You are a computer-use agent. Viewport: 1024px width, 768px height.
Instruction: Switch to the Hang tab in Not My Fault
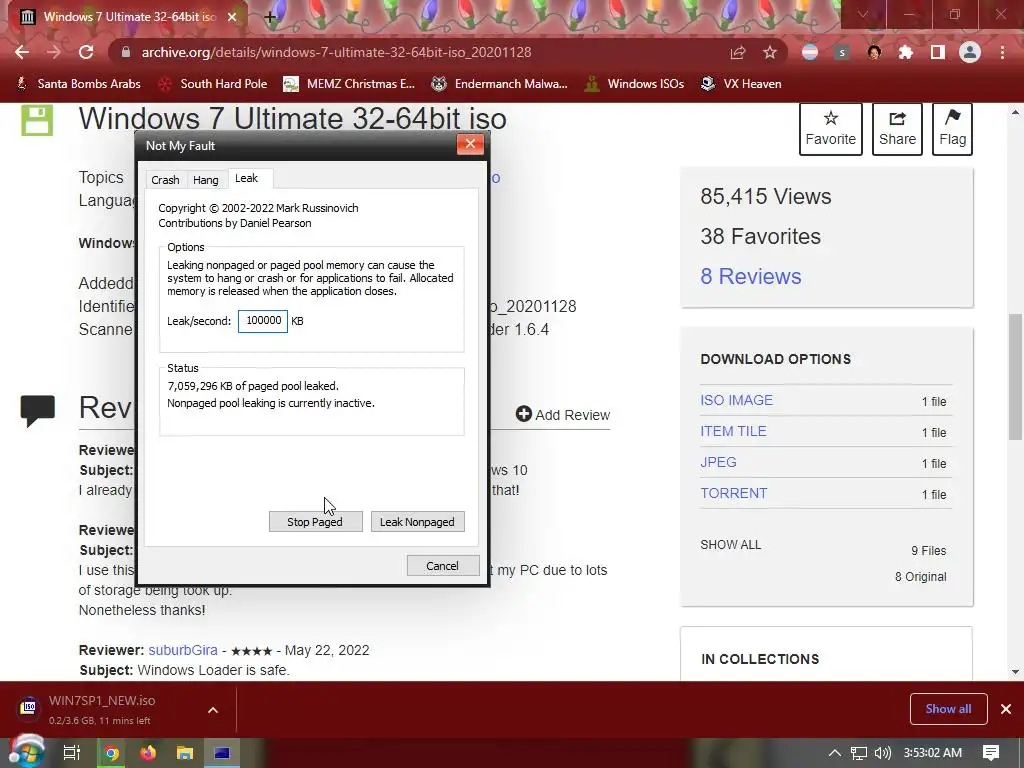tap(206, 180)
